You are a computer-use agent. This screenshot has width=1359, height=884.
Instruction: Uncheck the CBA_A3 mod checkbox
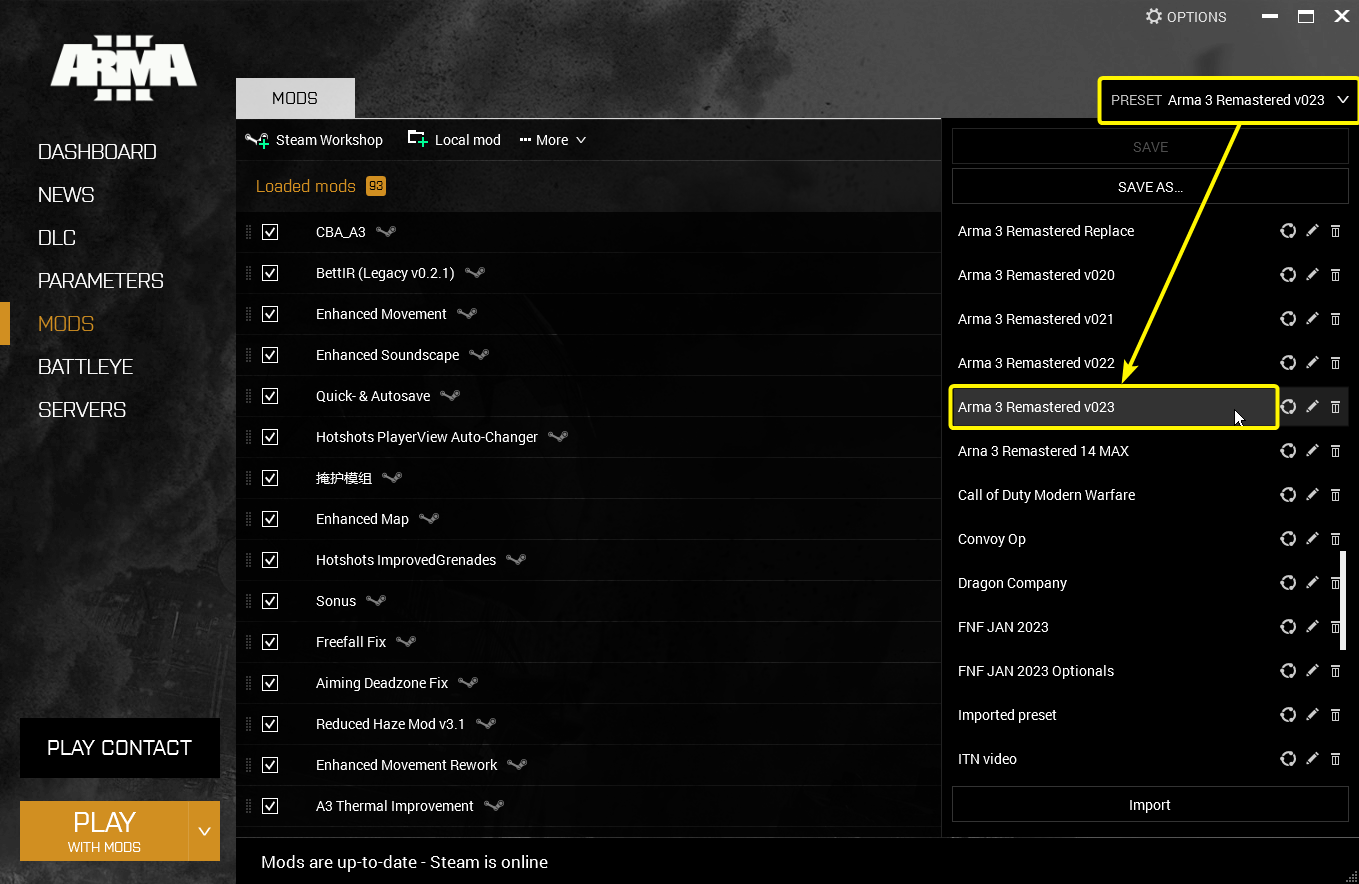click(270, 232)
